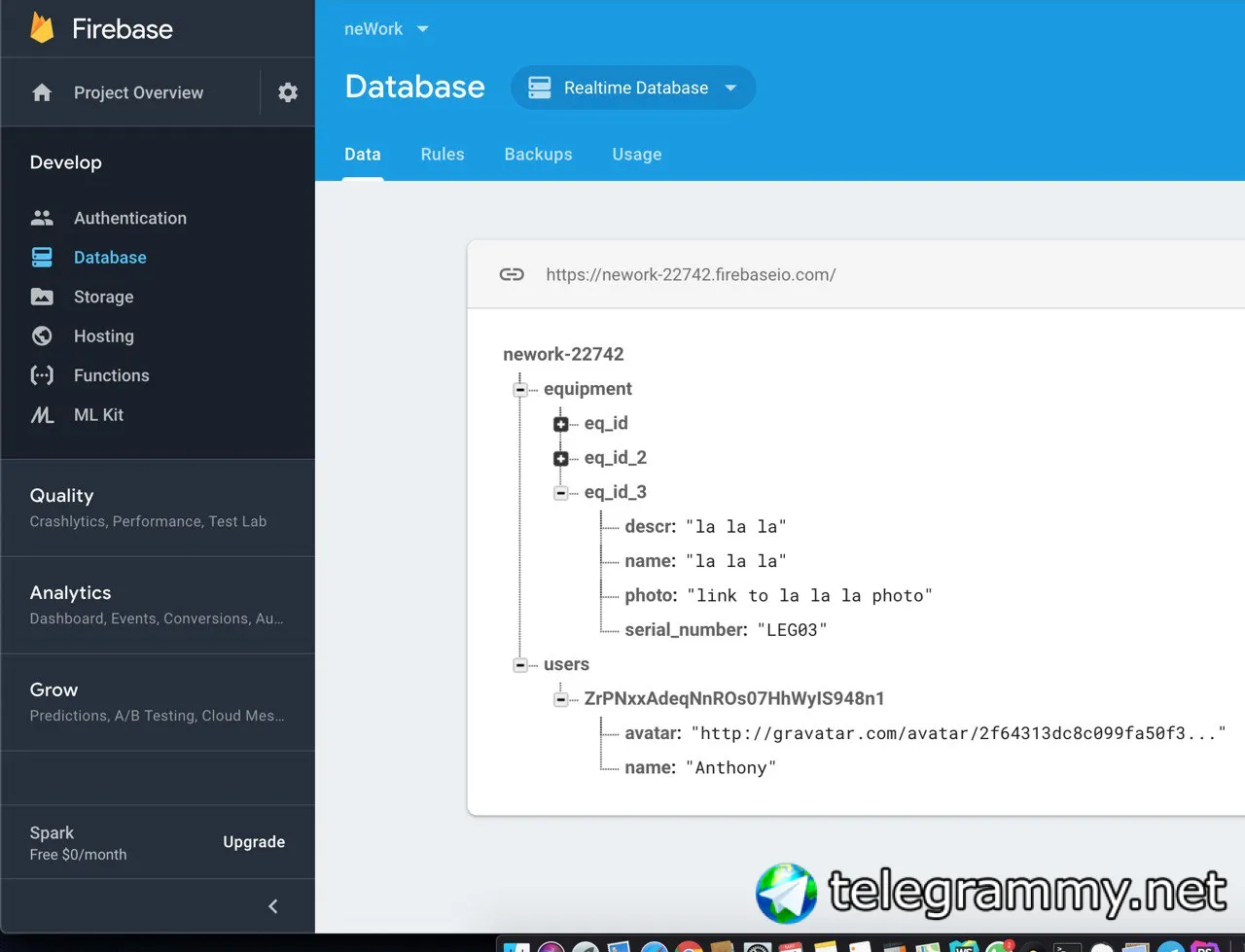Open Storage from the sidebar
The image size is (1245, 952).
pos(104,297)
